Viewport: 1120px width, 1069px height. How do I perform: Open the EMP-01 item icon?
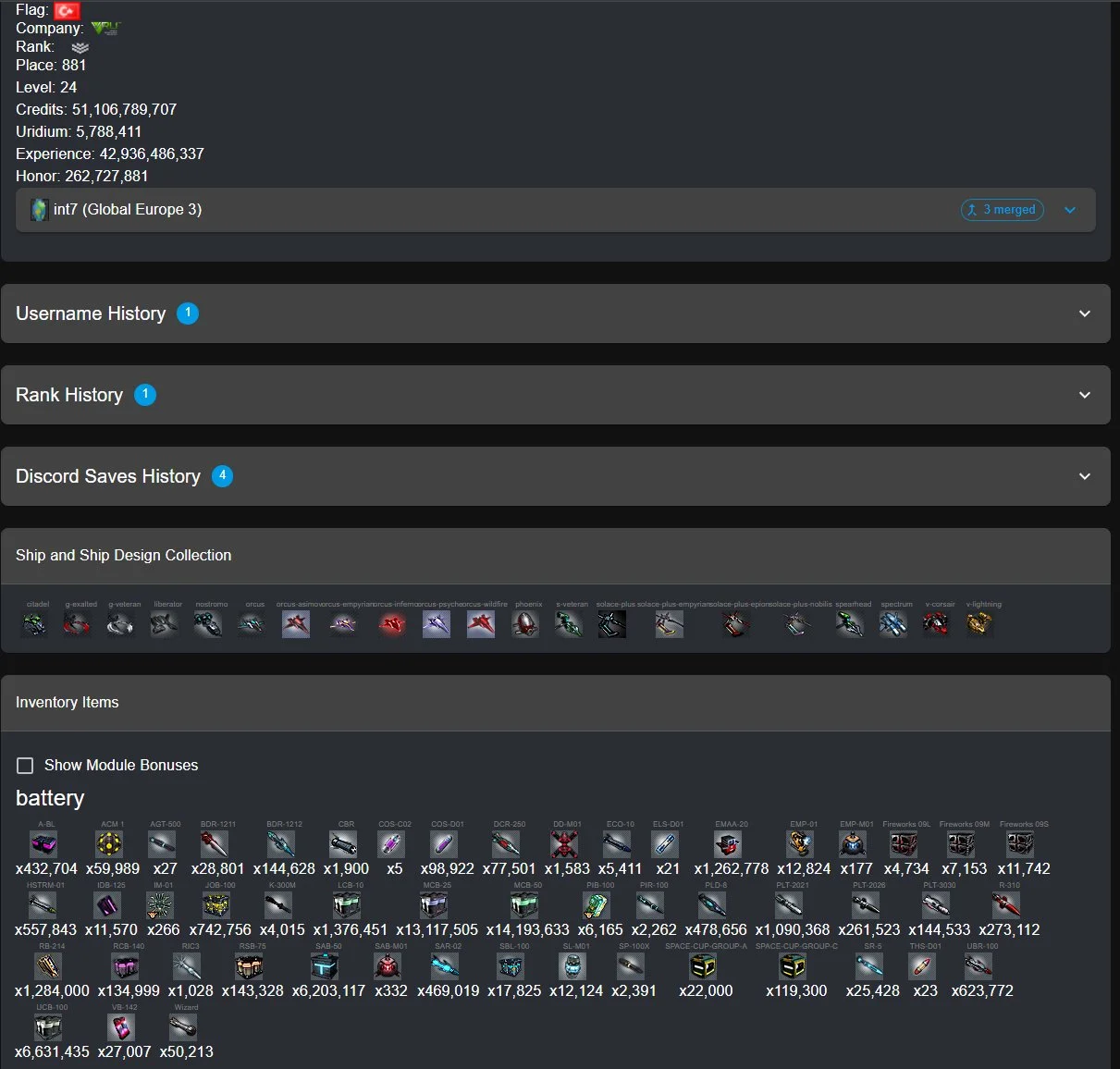point(800,844)
